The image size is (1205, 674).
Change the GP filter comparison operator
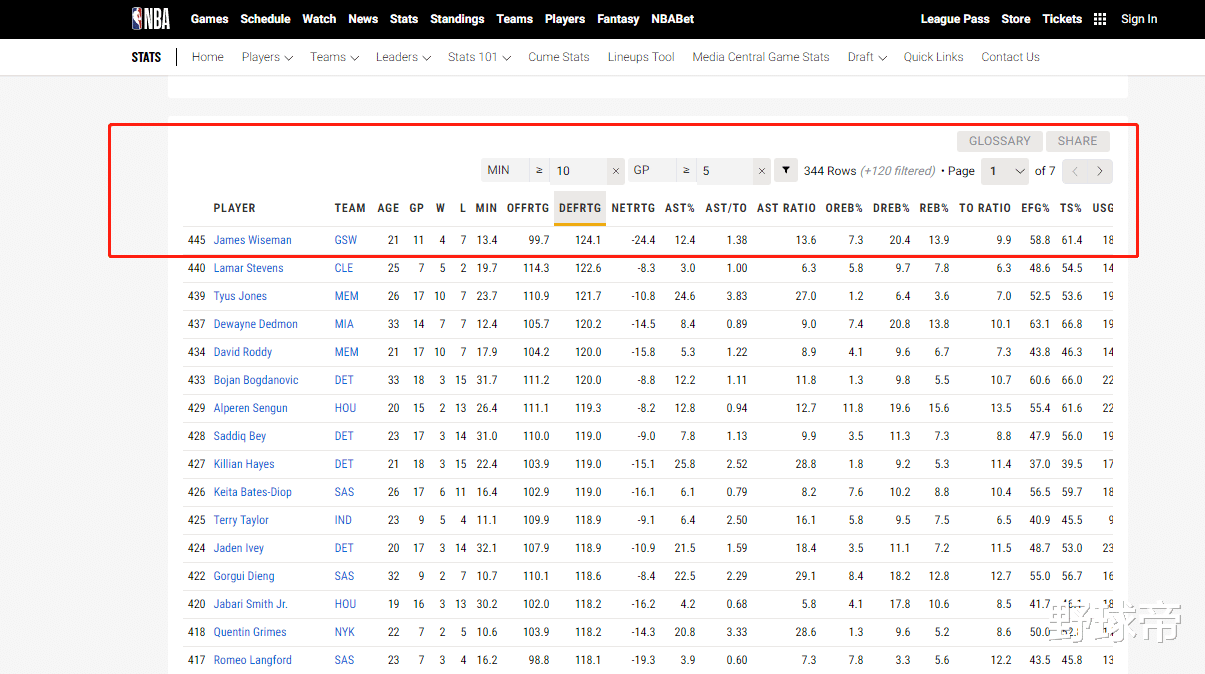[686, 171]
